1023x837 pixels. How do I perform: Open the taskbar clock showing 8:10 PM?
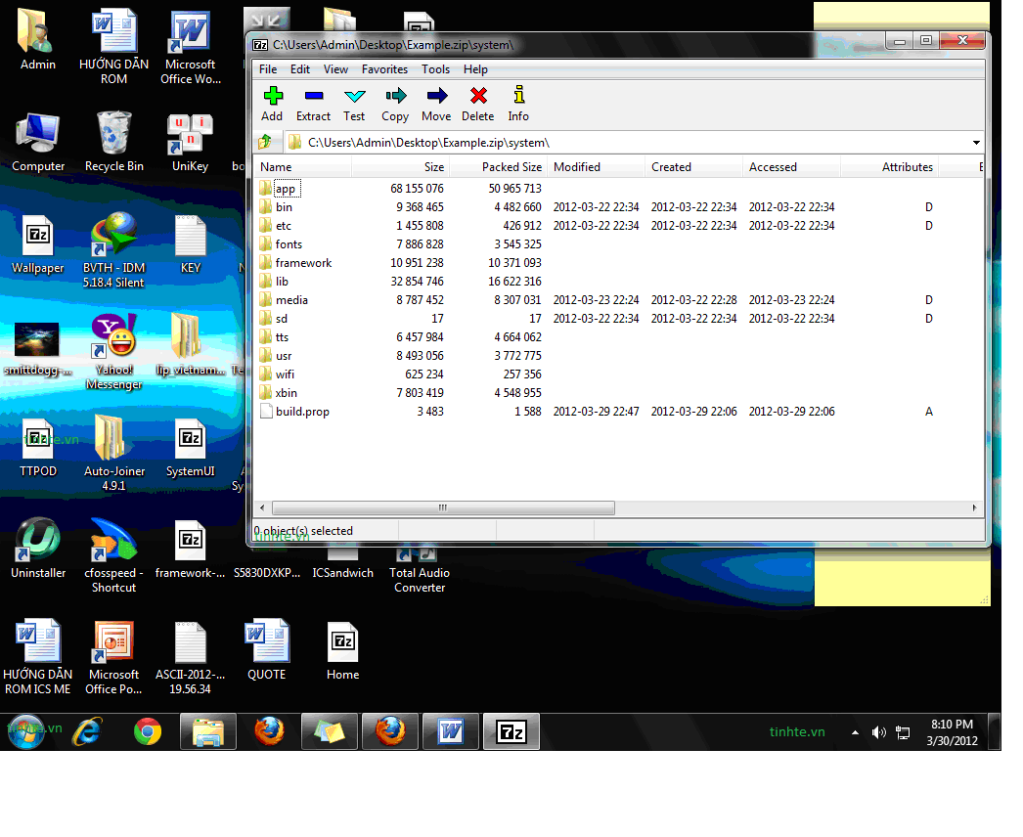click(952, 733)
